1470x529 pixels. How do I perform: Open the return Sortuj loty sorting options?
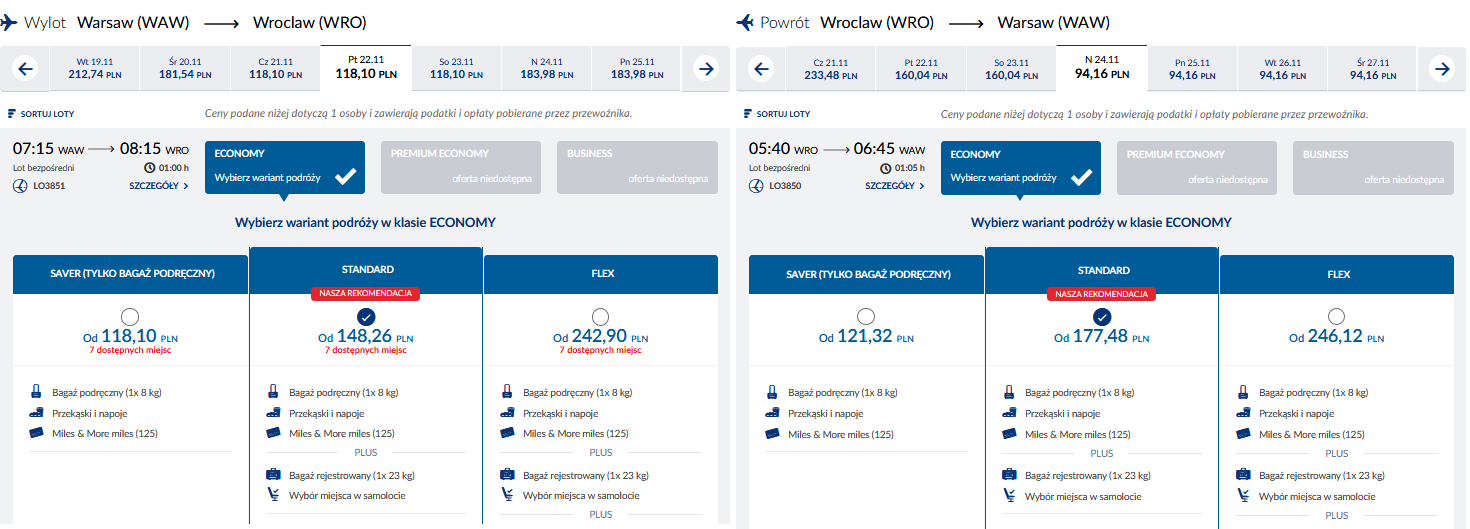click(x=777, y=114)
